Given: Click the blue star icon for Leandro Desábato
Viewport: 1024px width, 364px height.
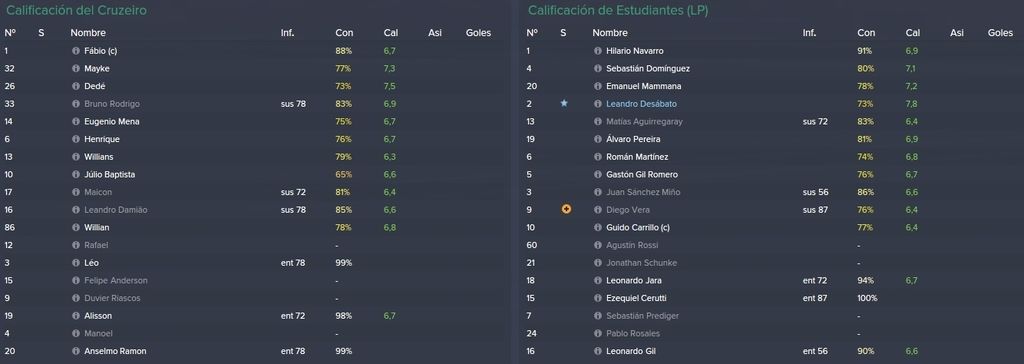Looking at the screenshot, I should coord(564,103).
